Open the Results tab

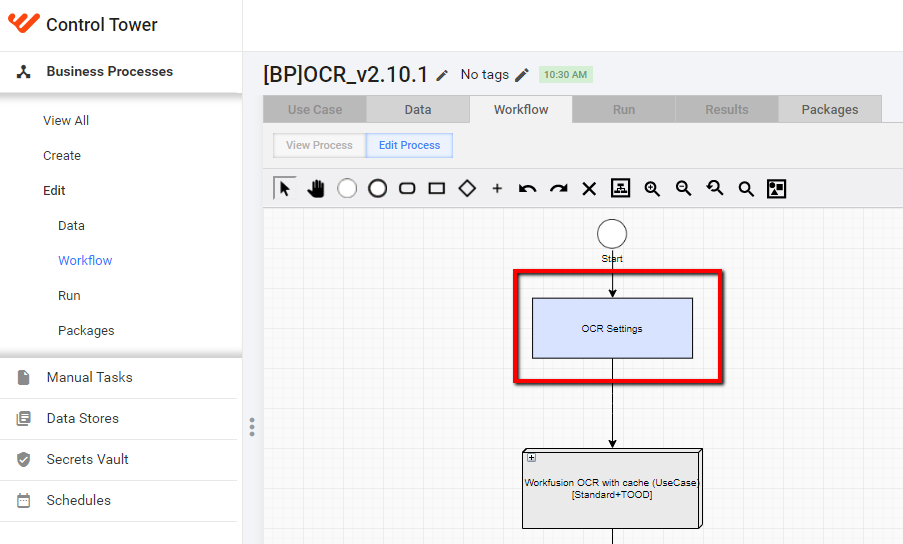(x=727, y=109)
